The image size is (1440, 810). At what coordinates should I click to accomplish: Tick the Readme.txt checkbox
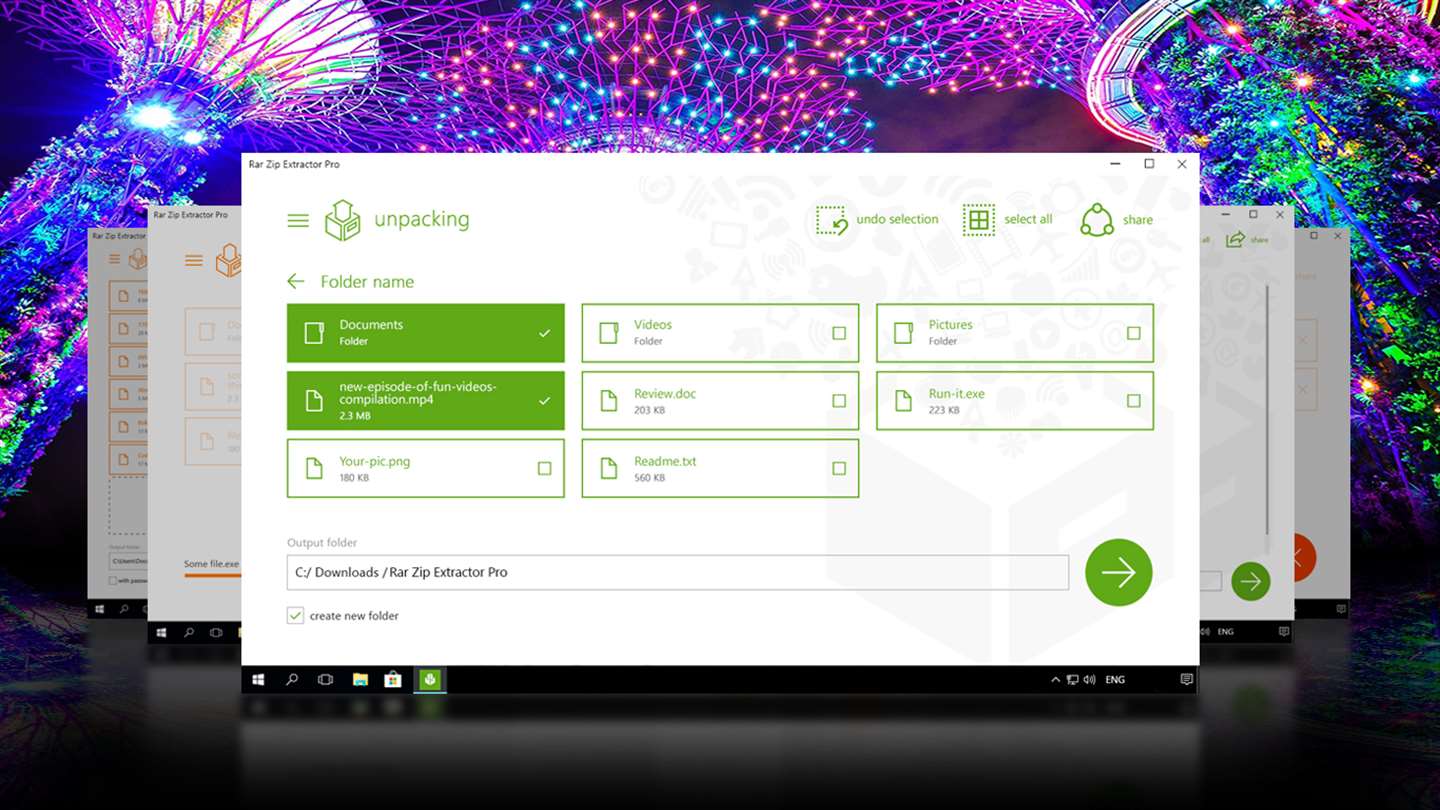click(x=839, y=468)
